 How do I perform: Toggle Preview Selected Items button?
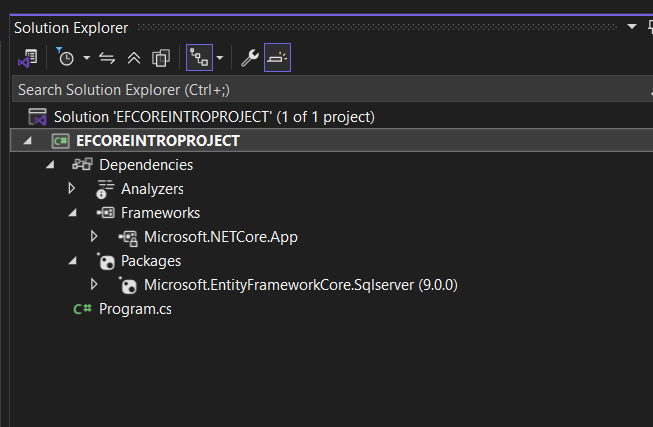[277, 58]
